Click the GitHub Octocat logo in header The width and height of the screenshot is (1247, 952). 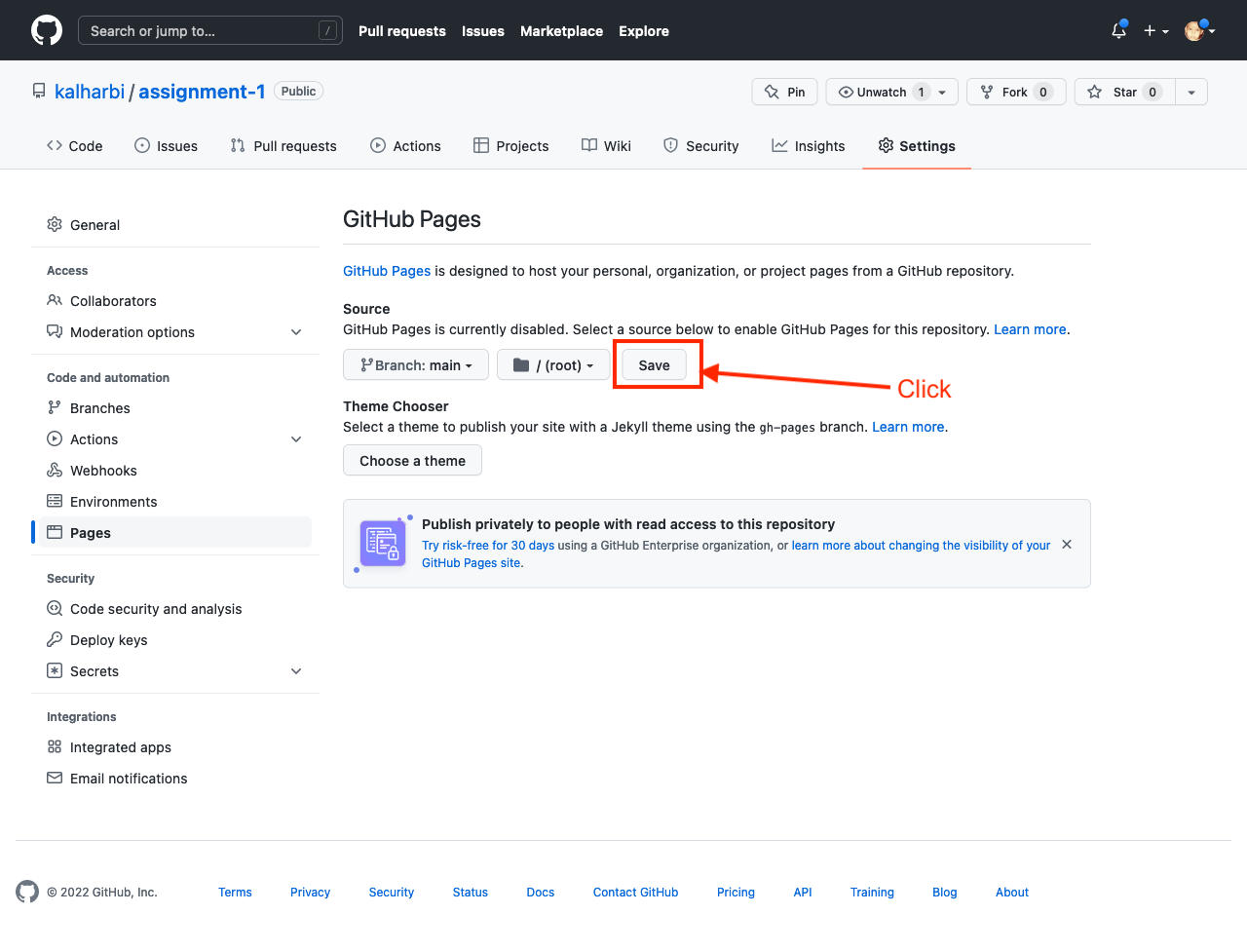pyautogui.click(x=47, y=30)
